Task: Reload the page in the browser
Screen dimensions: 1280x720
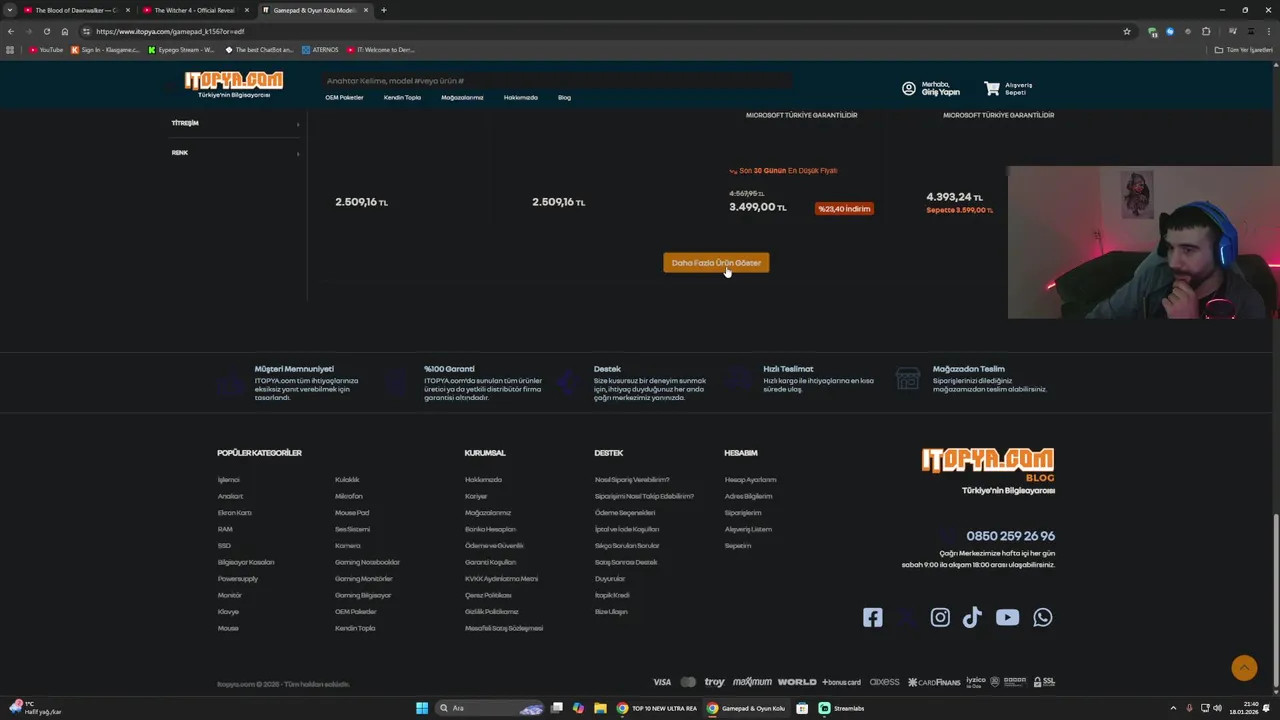Action: [x=46, y=31]
